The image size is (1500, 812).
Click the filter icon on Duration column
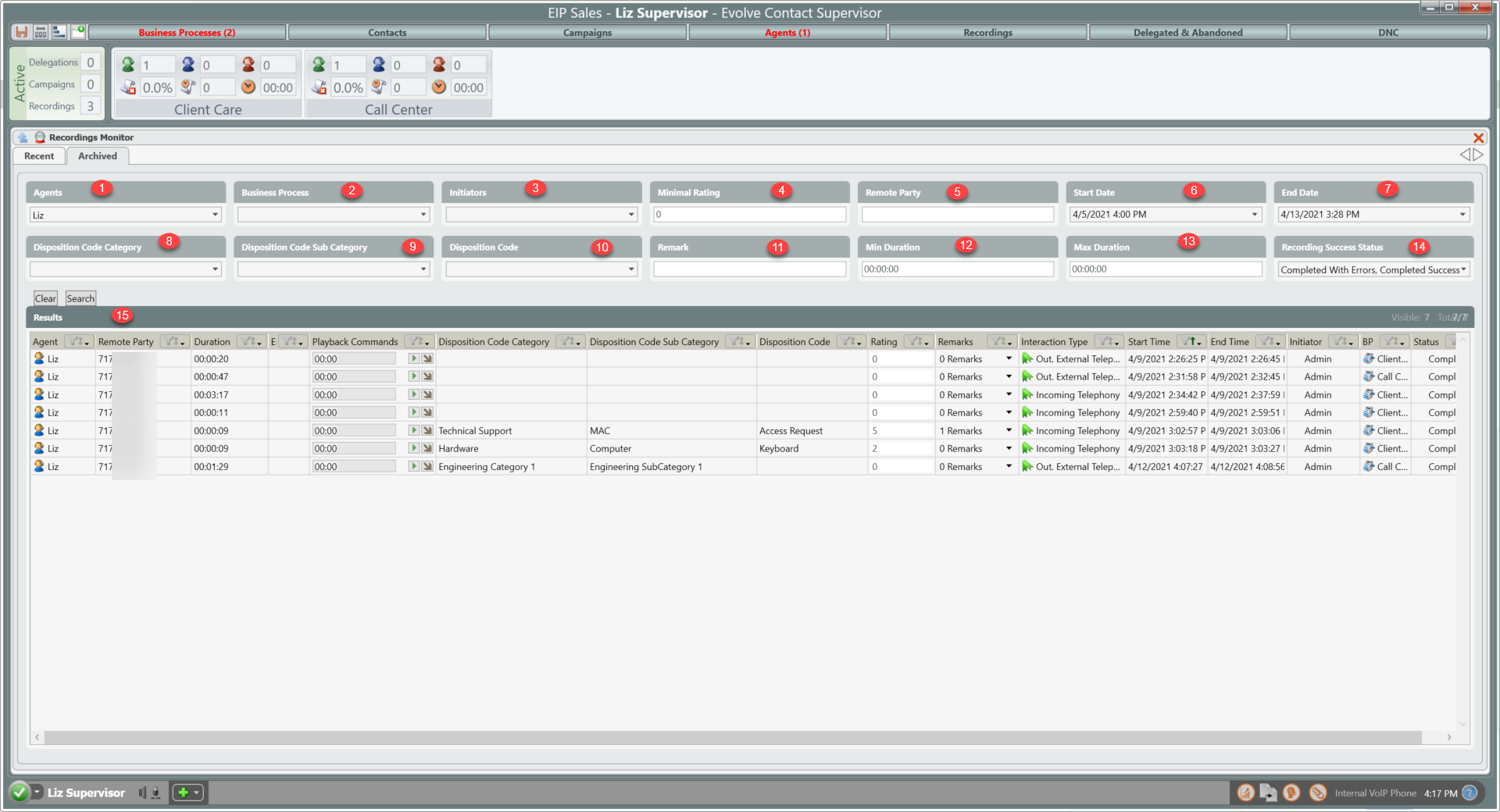(251, 342)
